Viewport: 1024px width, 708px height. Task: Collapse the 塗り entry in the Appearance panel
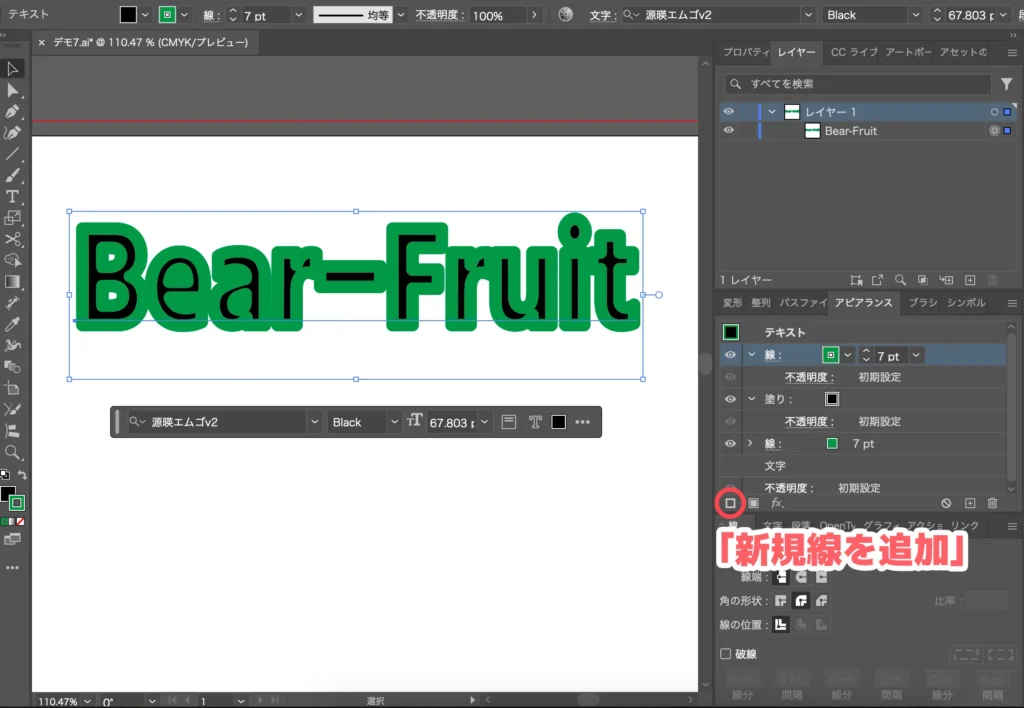click(751, 398)
